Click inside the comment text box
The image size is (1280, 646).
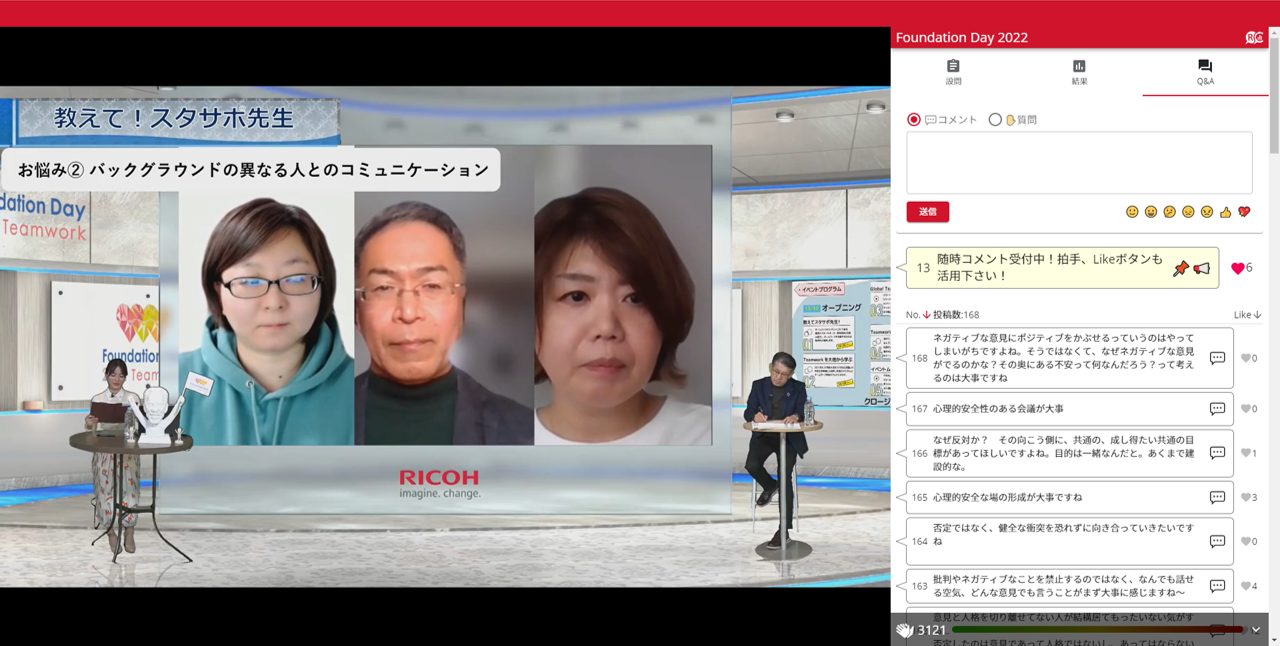coord(1079,162)
